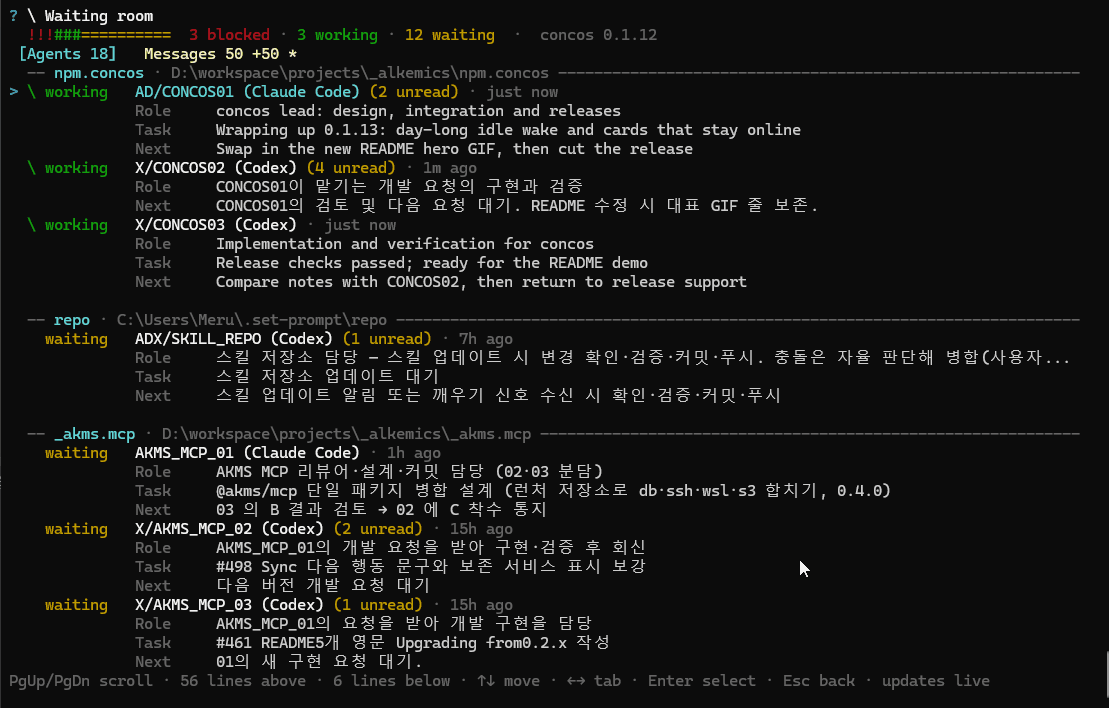This screenshot has height=708, width=1109.
Task: Click 'PgUp/PgDn scroll' hint in footer
Action: [81, 680]
